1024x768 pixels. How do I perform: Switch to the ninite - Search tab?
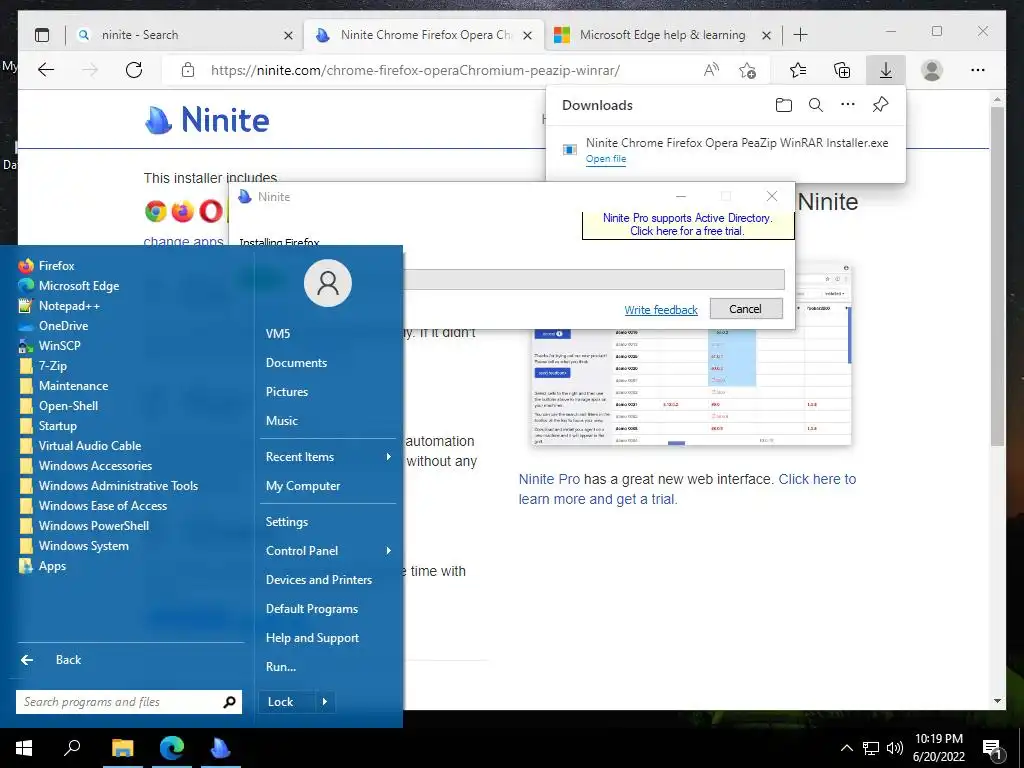point(185,35)
